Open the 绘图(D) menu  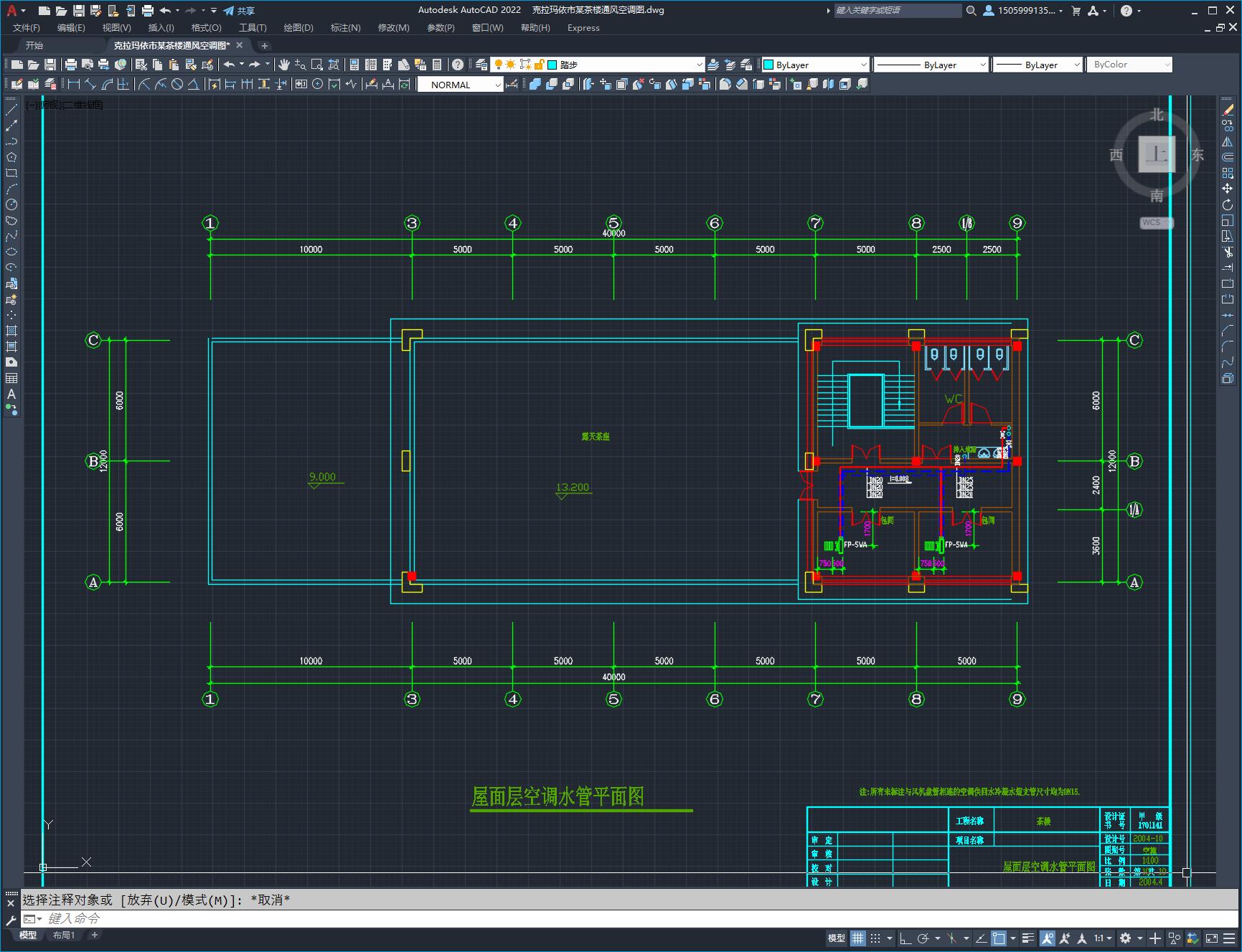[298, 28]
